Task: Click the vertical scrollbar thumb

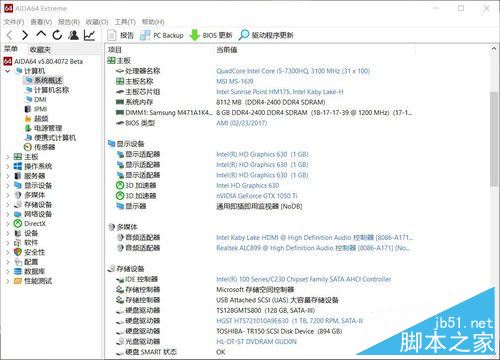Action: [x=494, y=138]
